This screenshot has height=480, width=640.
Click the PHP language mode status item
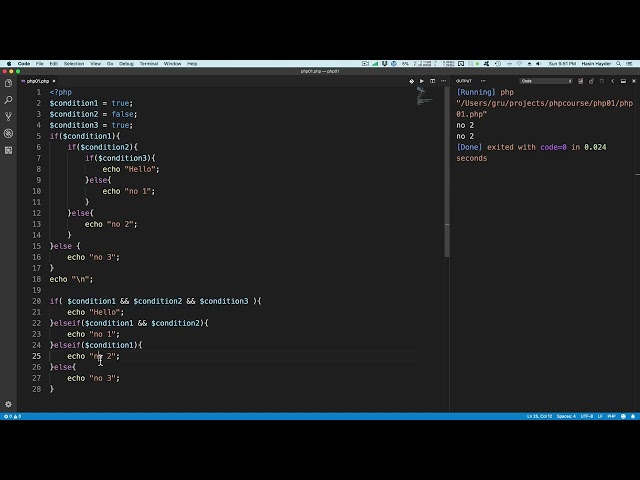[x=611, y=416]
